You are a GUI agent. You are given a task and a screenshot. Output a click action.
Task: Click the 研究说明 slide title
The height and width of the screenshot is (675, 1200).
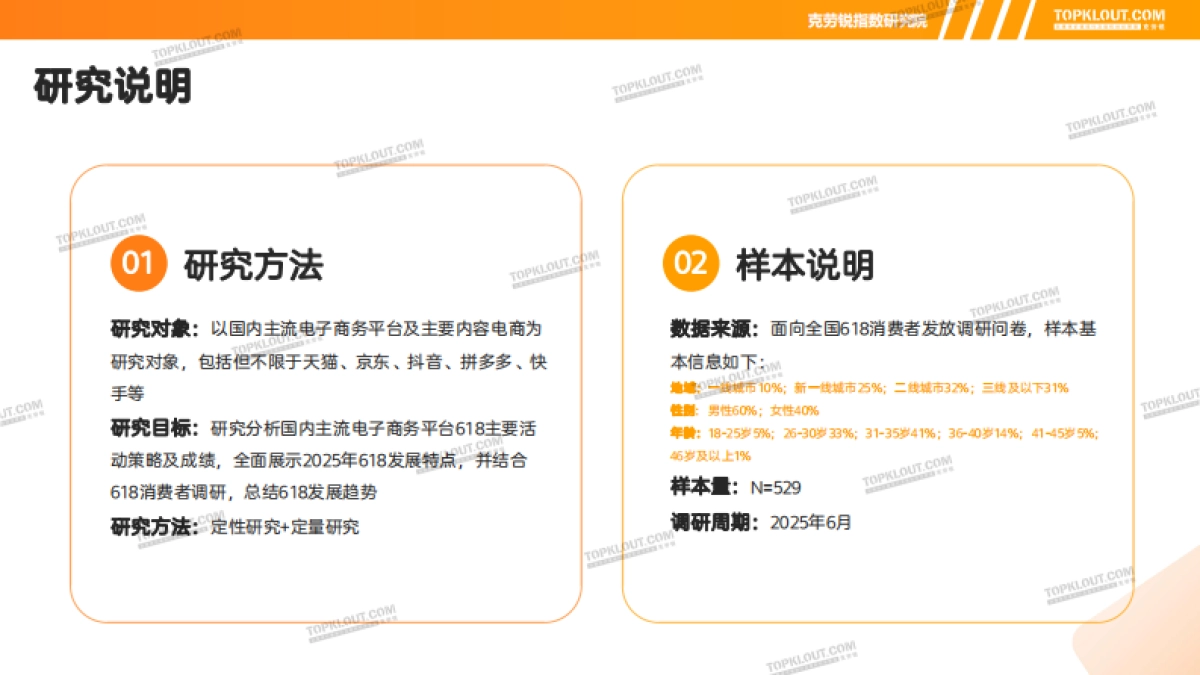pyautogui.click(x=113, y=86)
